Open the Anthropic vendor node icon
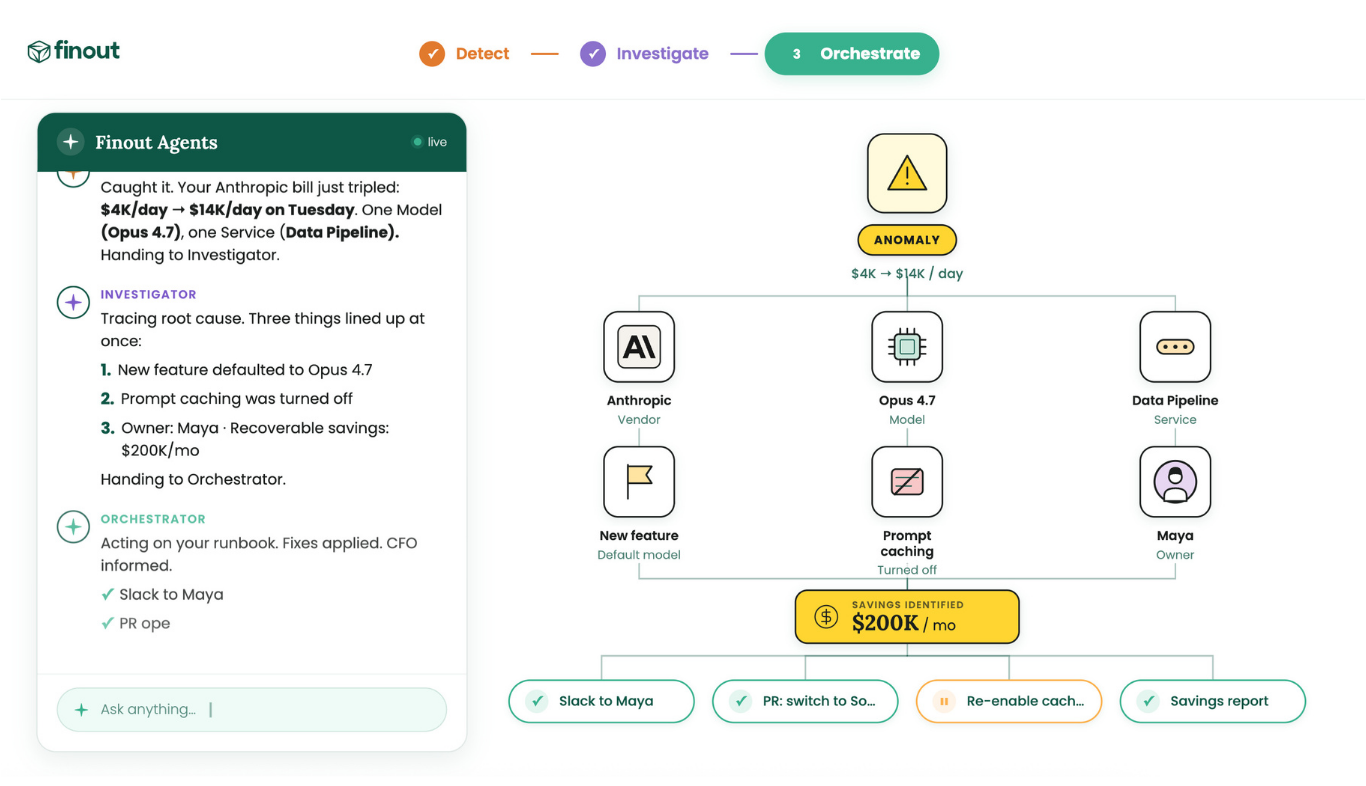Image resolution: width=1366 pixels, height=786 pixels. 639,347
